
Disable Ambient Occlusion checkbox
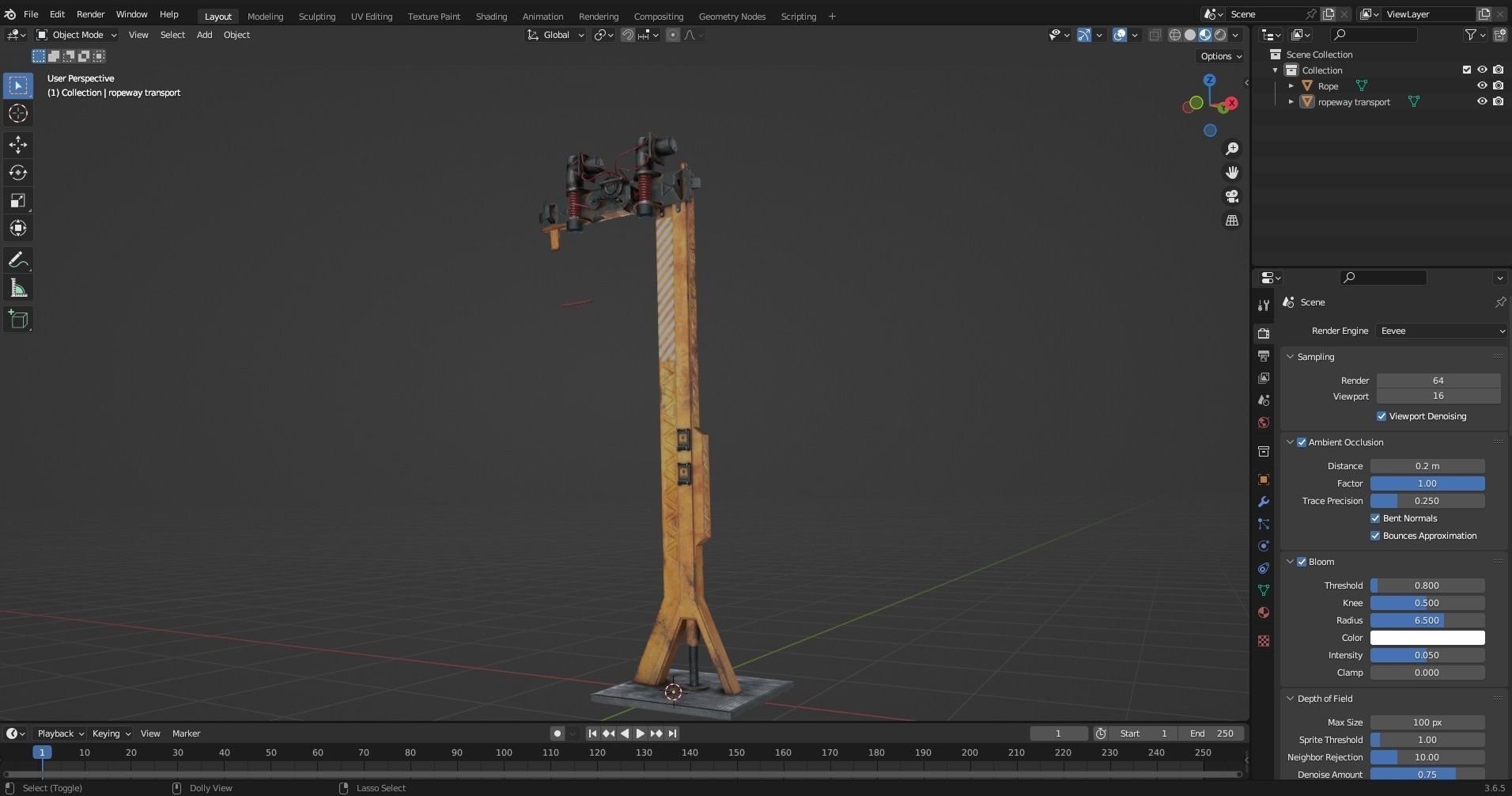(1302, 442)
